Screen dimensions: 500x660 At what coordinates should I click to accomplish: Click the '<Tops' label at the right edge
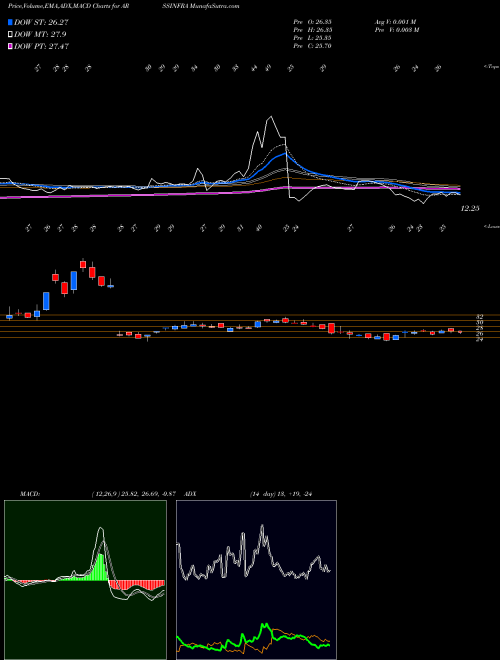click(491, 67)
